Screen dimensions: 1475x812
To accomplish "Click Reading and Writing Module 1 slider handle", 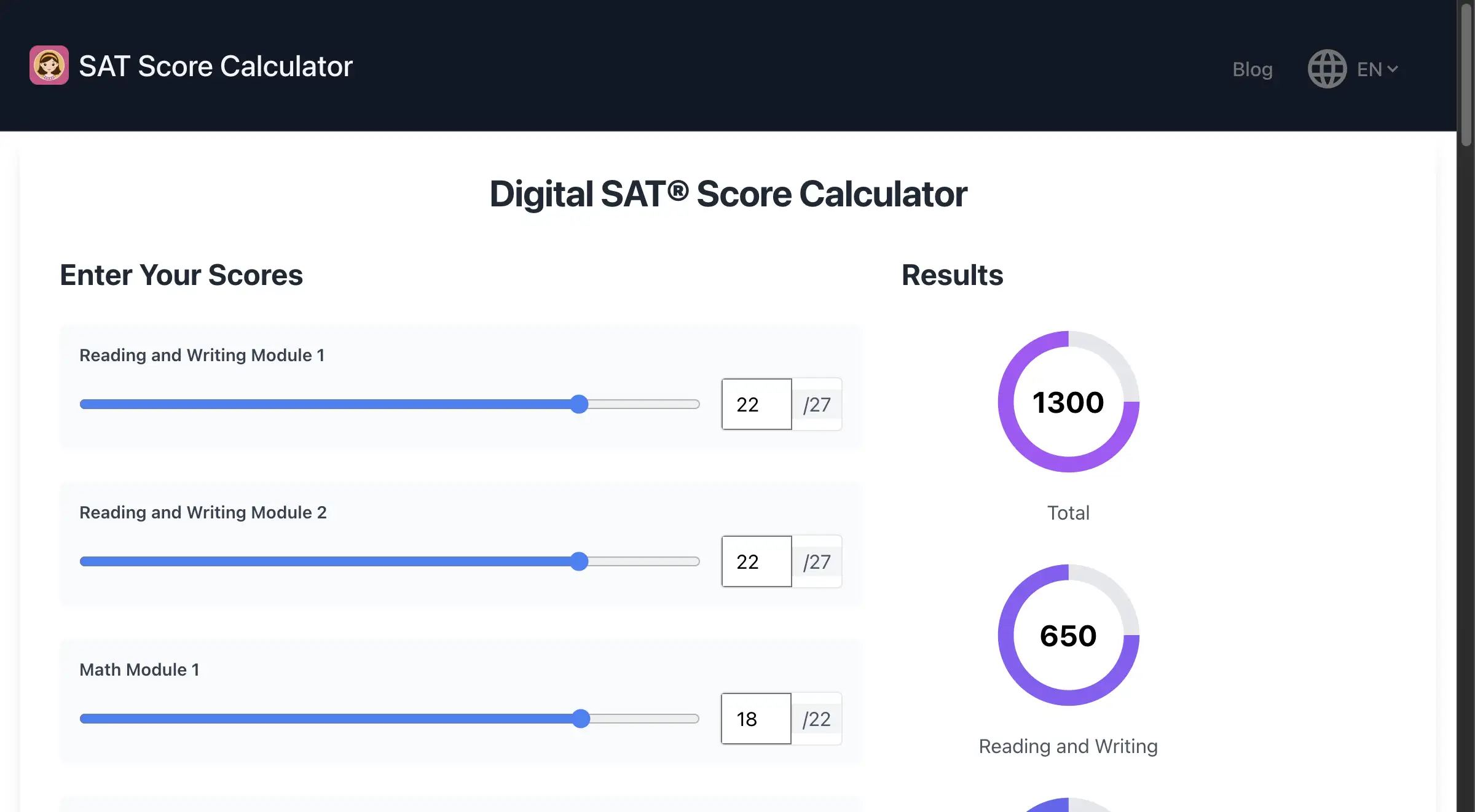I will [x=579, y=404].
